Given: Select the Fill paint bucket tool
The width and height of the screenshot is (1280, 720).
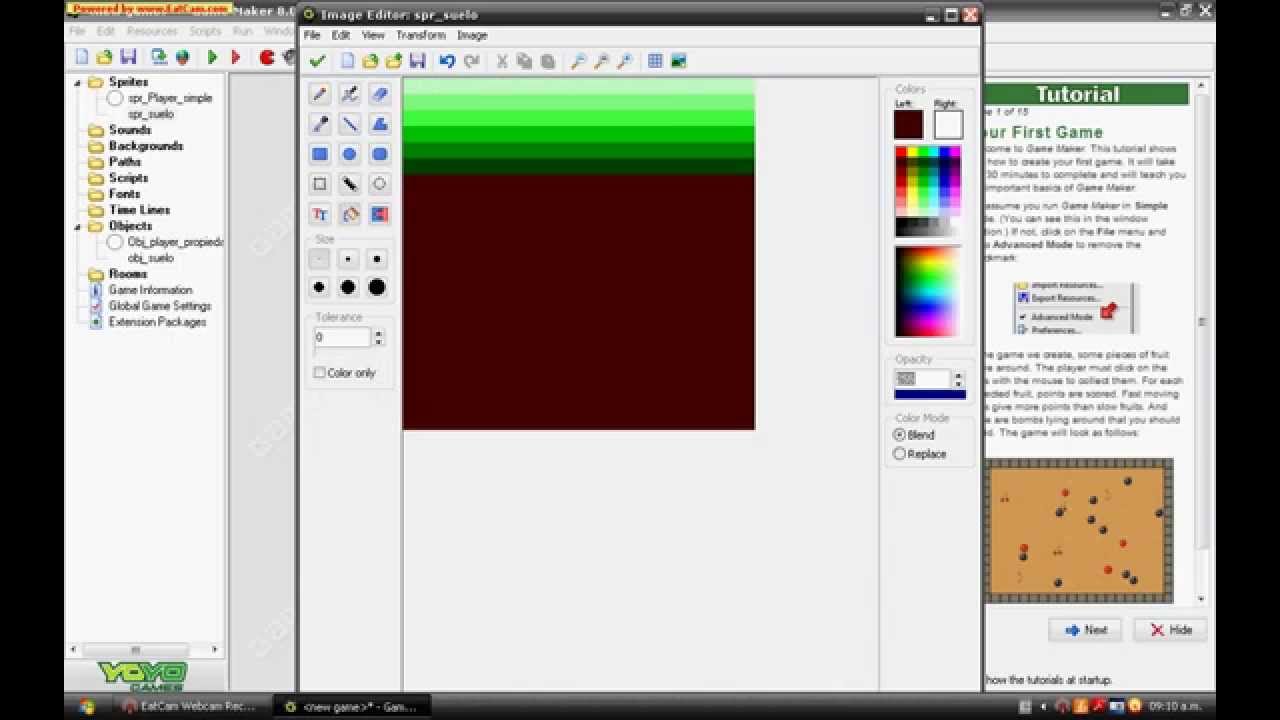Looking at the screenshot, I should pyautogui.click(x=350, y=214).
